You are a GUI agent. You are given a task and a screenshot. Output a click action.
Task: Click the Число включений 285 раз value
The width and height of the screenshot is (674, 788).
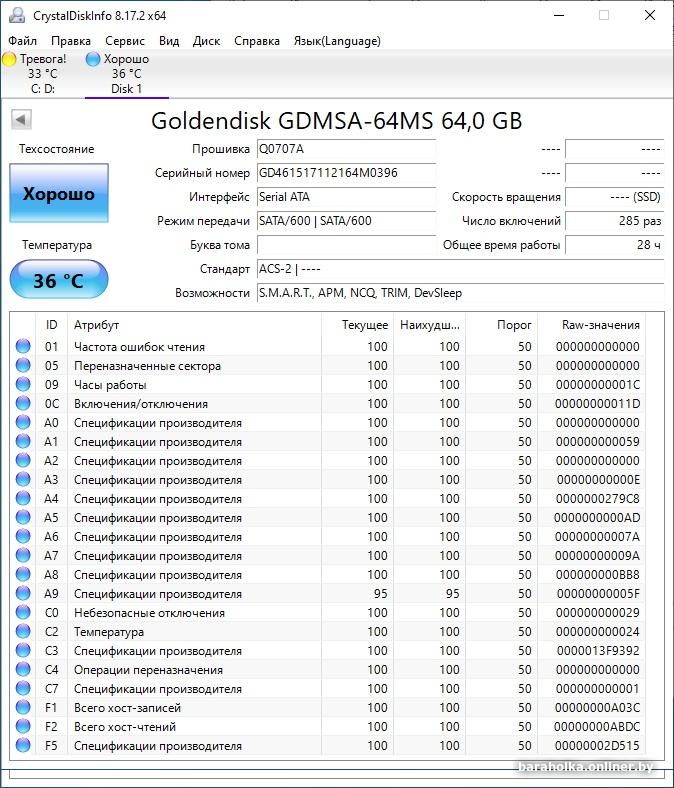tap(614, 221)
